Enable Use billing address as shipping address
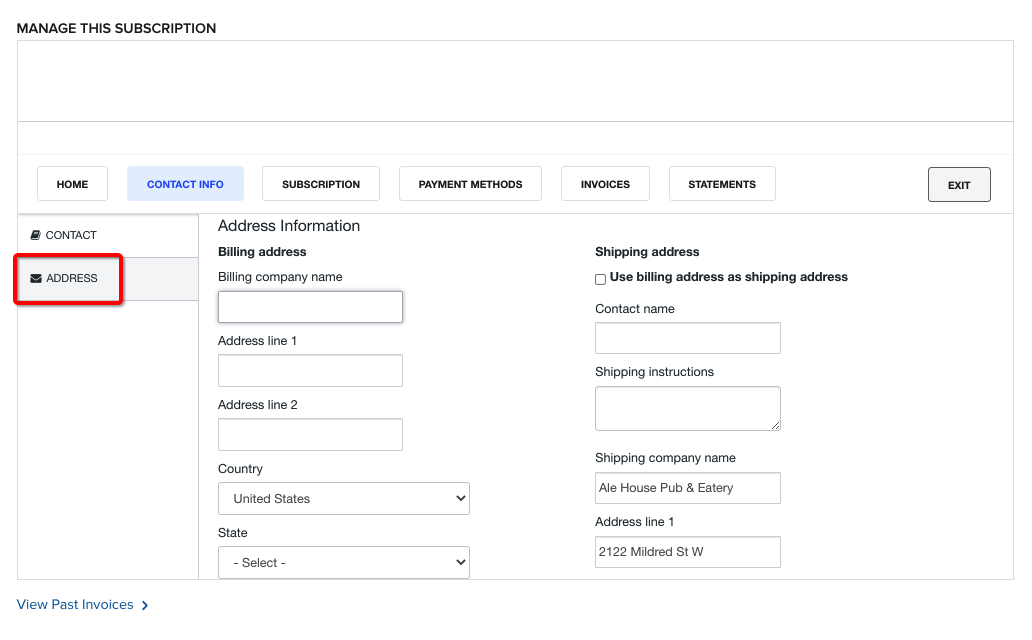The width and height of the screenshot is (1032, 640). (600, 279)
